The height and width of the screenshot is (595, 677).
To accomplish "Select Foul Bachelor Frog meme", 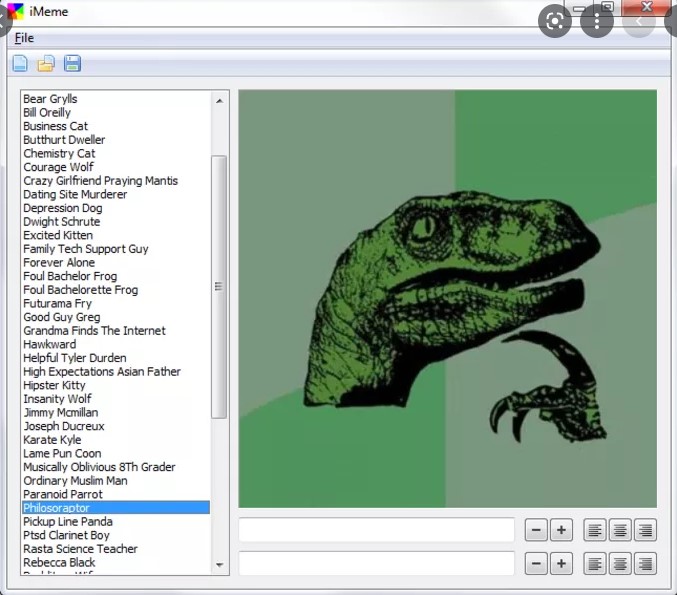I will click(x=70, y=276).
